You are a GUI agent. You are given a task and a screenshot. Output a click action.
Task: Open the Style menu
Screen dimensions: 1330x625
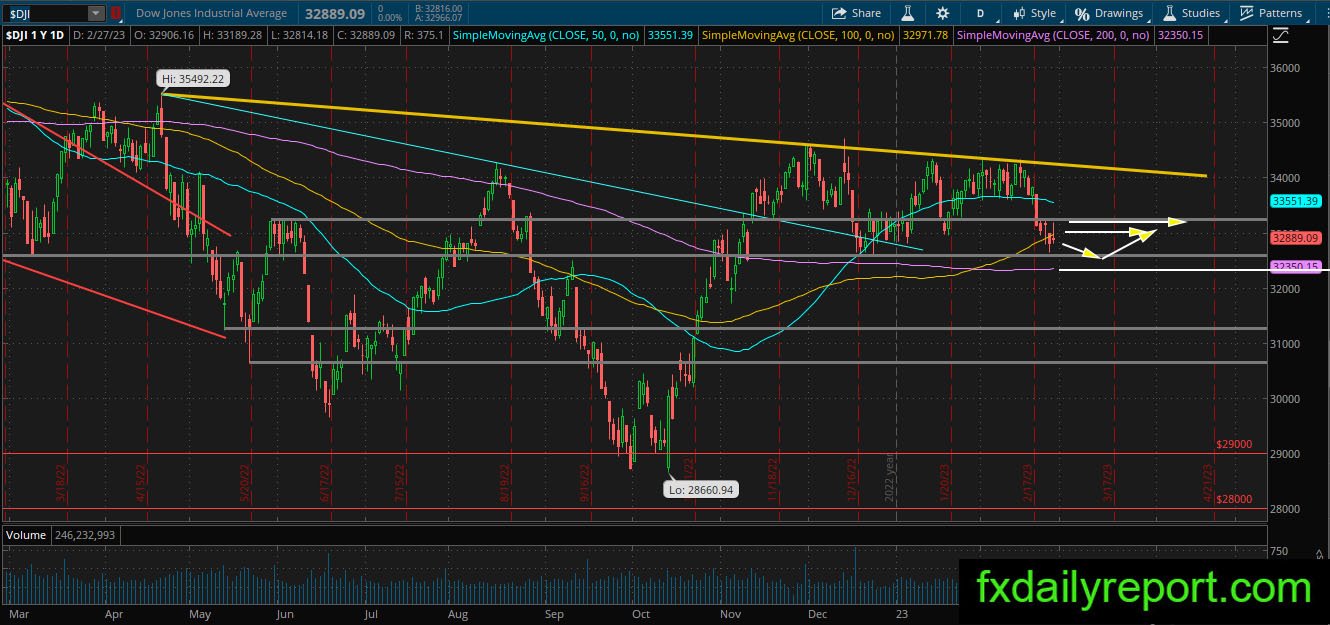[1034, 13]
